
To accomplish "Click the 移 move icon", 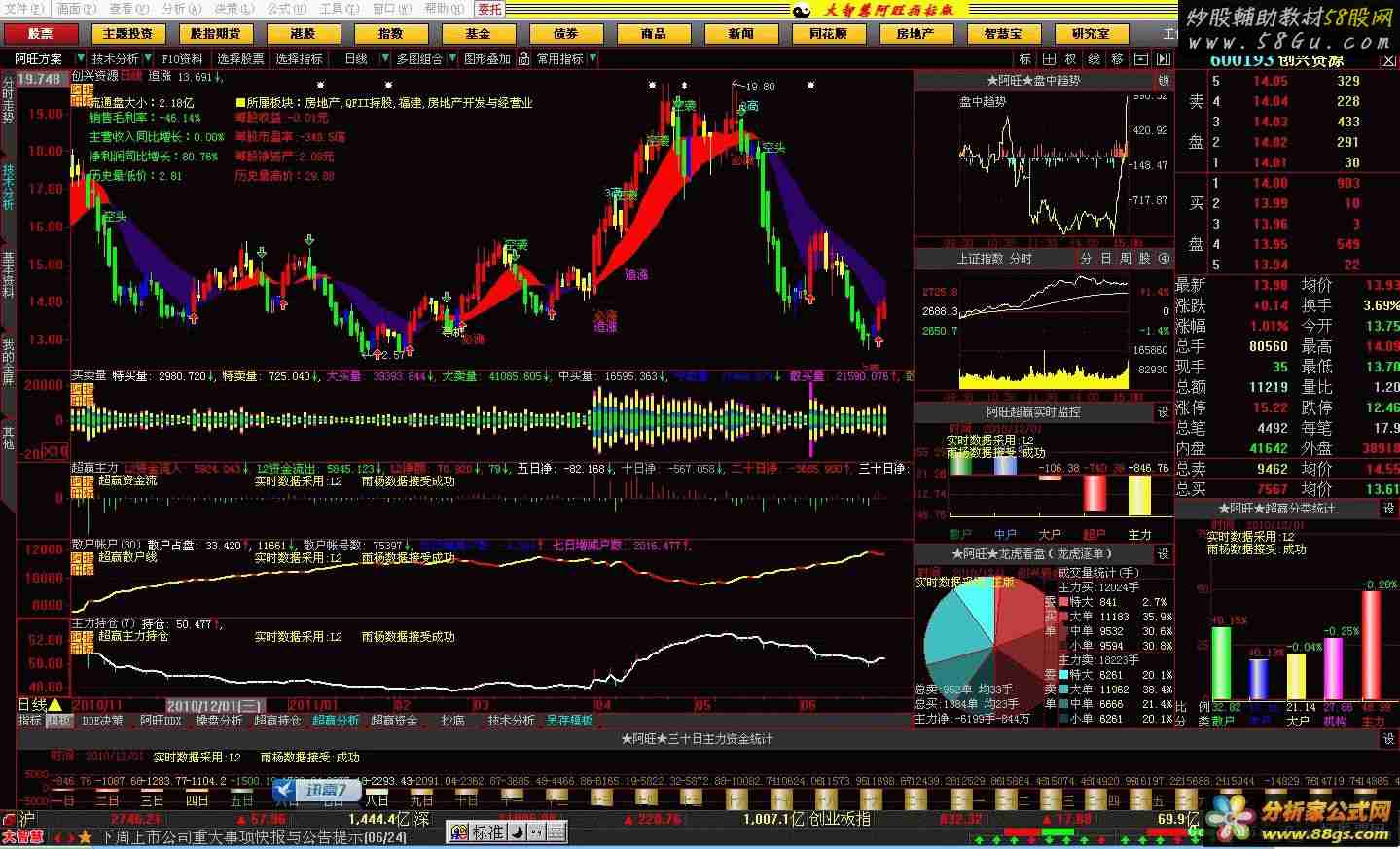I will click(1117, 59).
